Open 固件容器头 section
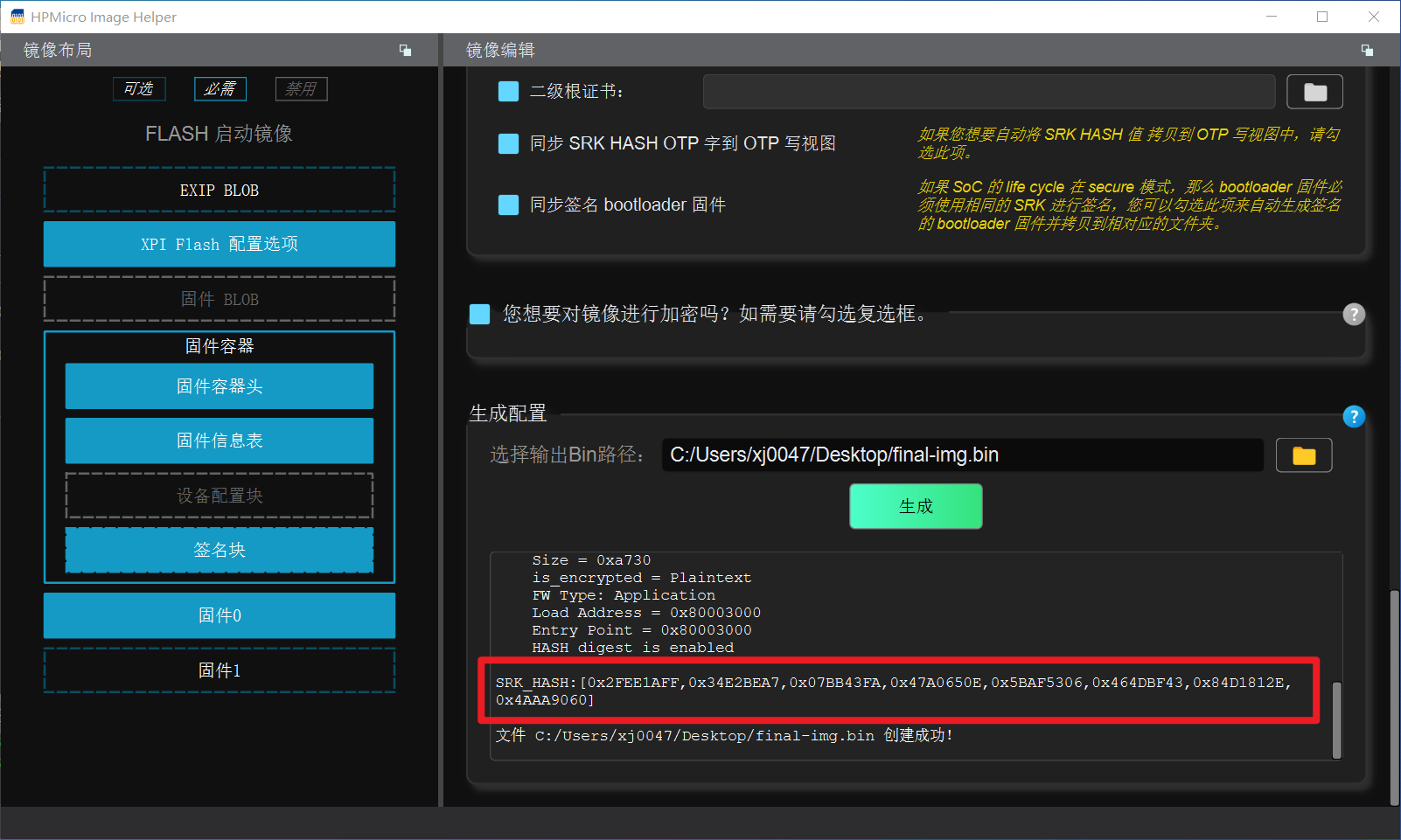The width and height of the screenshot is (1401, 840). click(220, 386)
